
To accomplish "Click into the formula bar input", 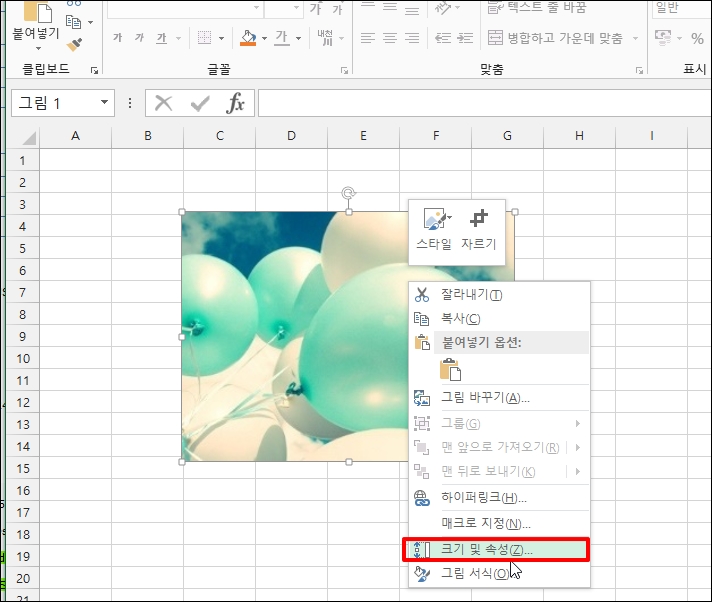I will tap(485, 103).
